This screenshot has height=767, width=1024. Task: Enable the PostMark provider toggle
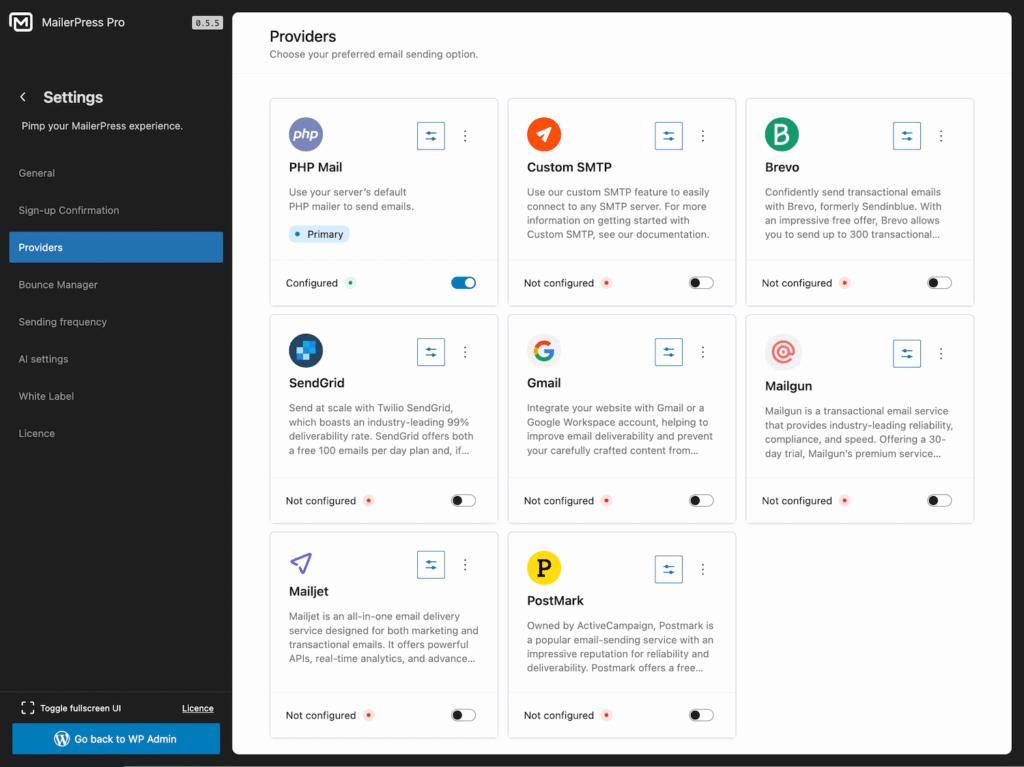pos(701,715)
